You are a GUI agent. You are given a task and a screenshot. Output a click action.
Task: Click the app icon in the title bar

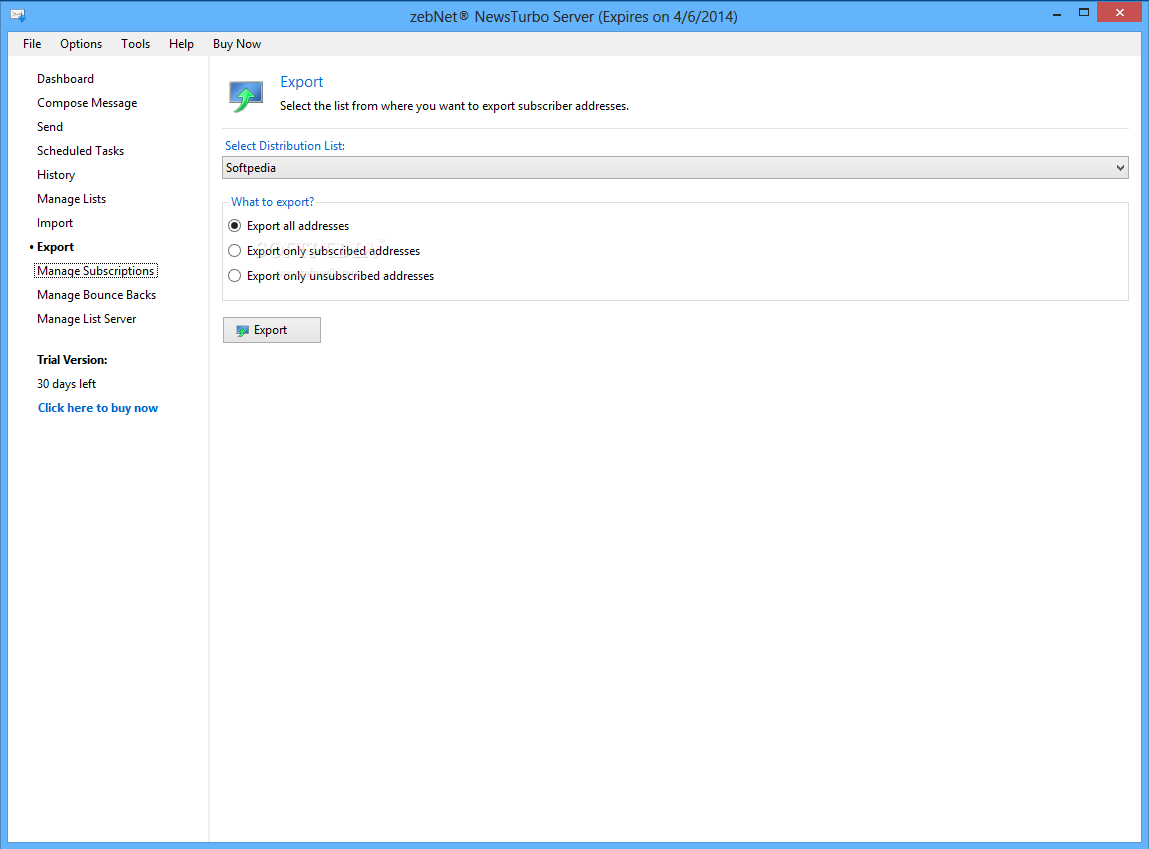(18, 15)
